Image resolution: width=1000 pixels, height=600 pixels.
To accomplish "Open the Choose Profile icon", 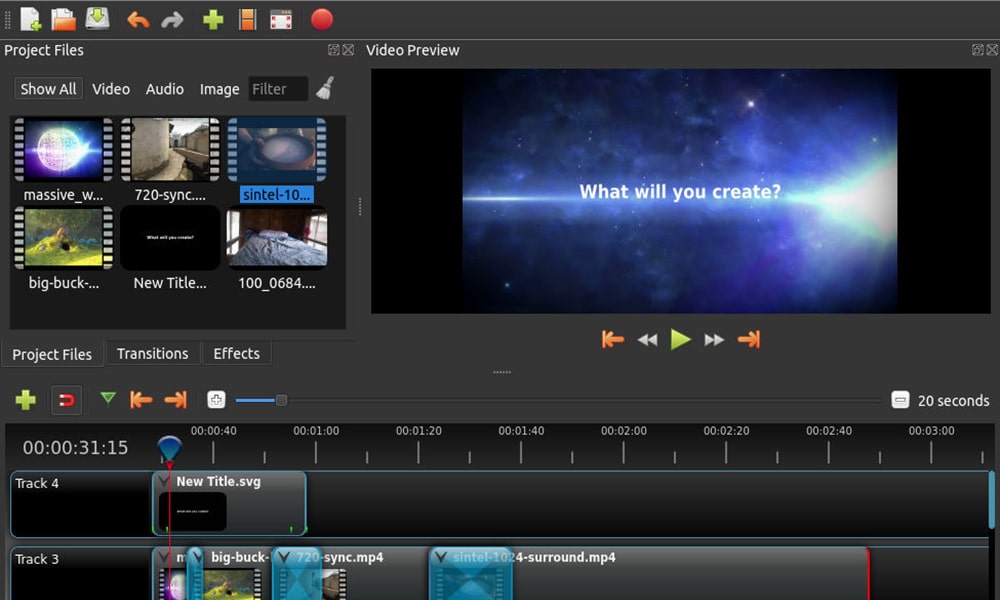I will (247, 20).
